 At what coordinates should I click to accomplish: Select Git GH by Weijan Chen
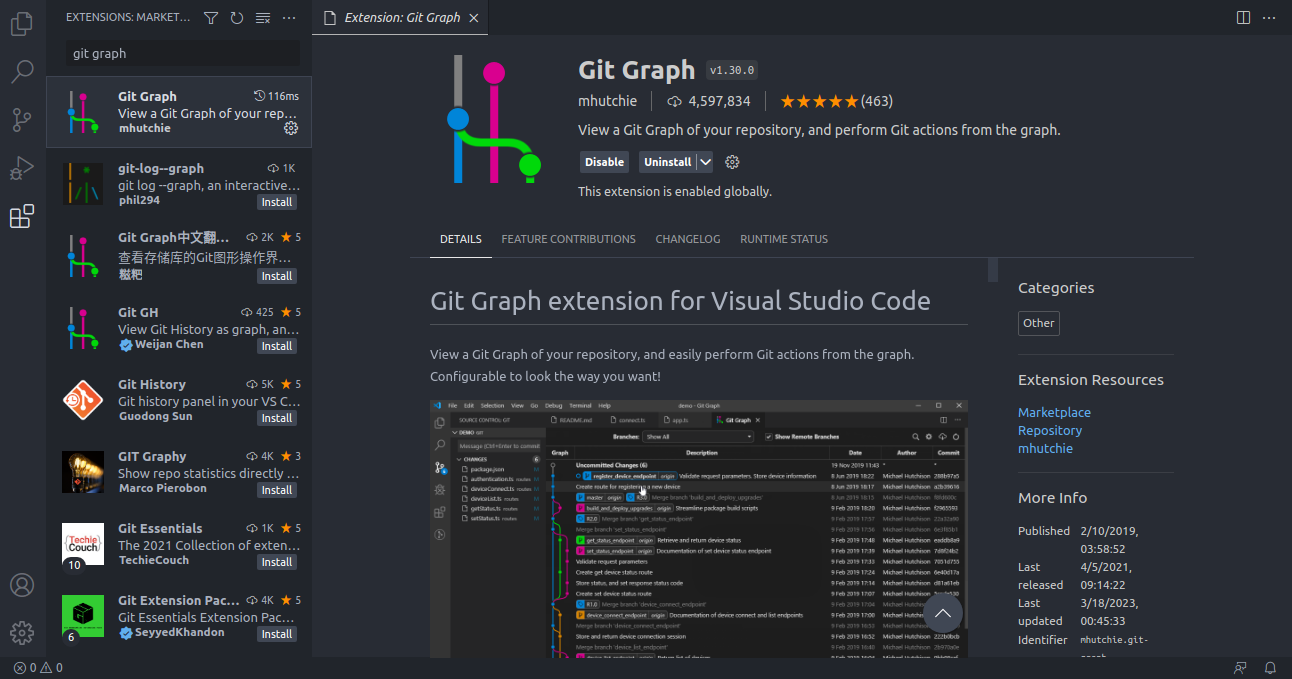[x=179, y=328]
